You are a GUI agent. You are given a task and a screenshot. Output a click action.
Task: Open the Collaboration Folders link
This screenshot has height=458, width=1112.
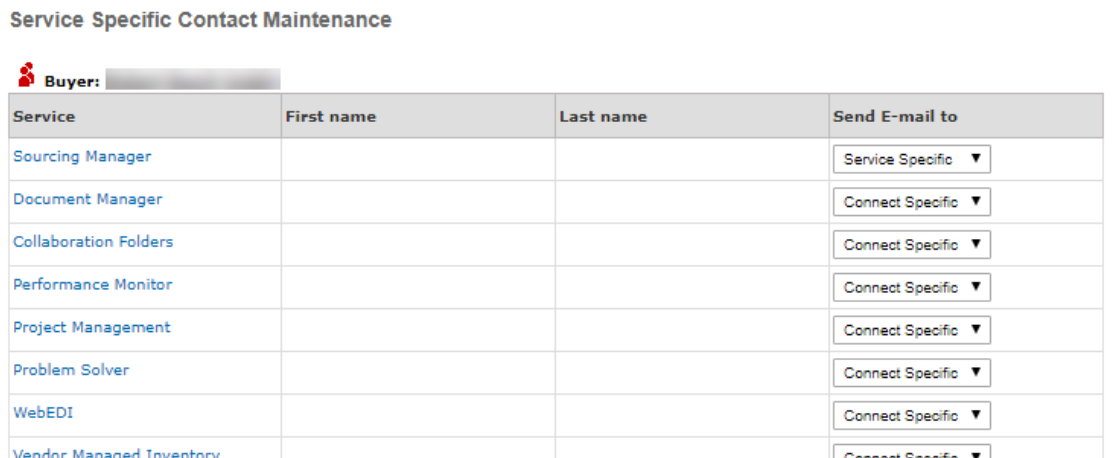(93, 242)
